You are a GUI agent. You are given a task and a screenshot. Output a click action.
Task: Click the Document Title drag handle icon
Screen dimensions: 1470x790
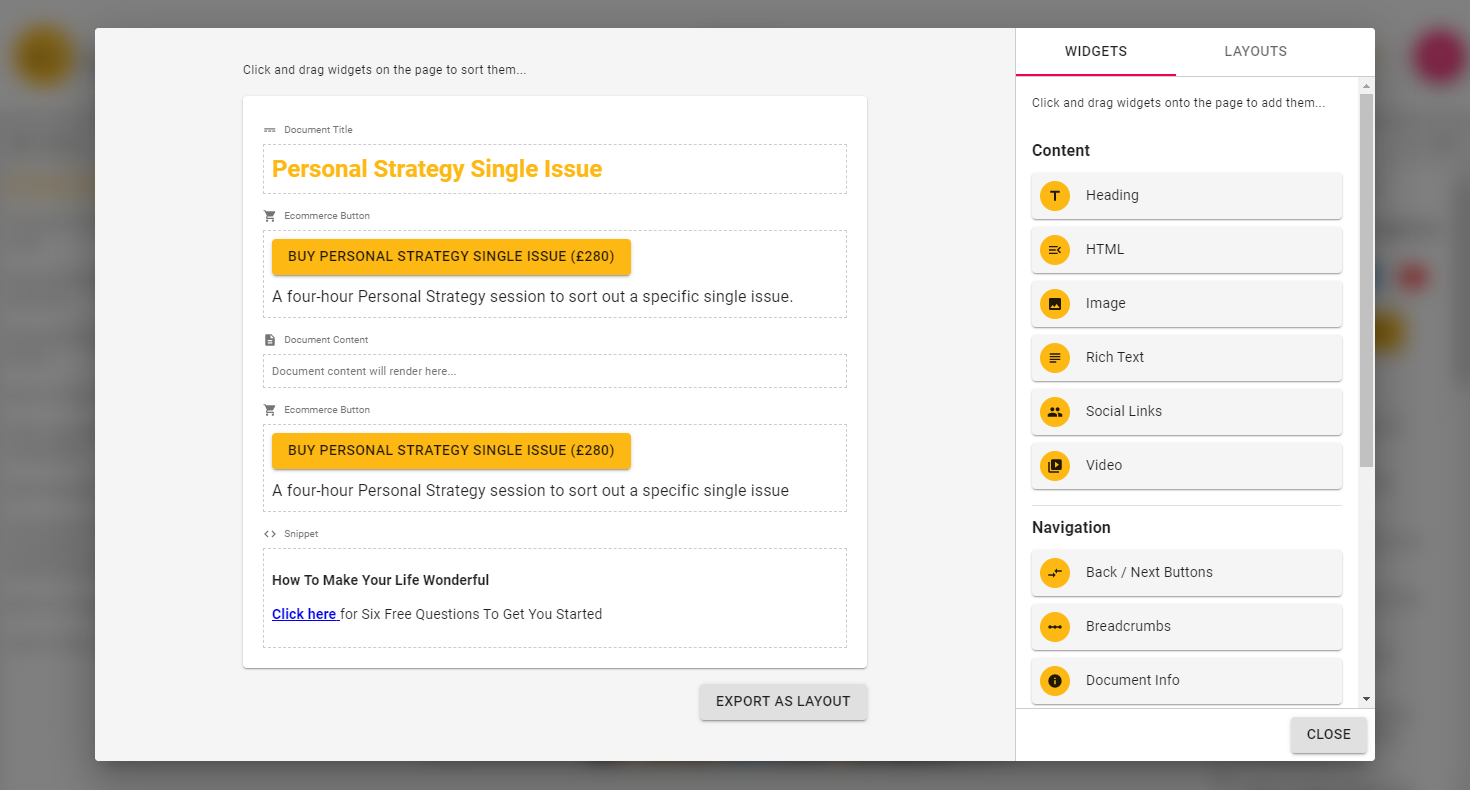click(269, 130)
